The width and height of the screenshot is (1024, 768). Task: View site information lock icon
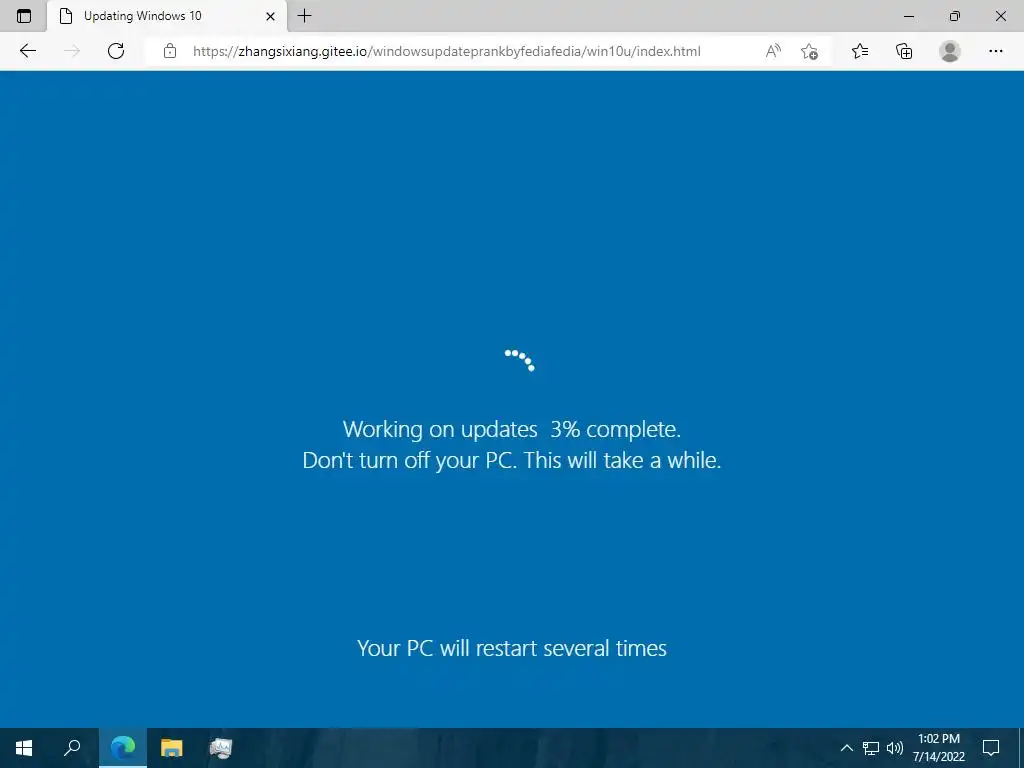[x=170, y=51]
